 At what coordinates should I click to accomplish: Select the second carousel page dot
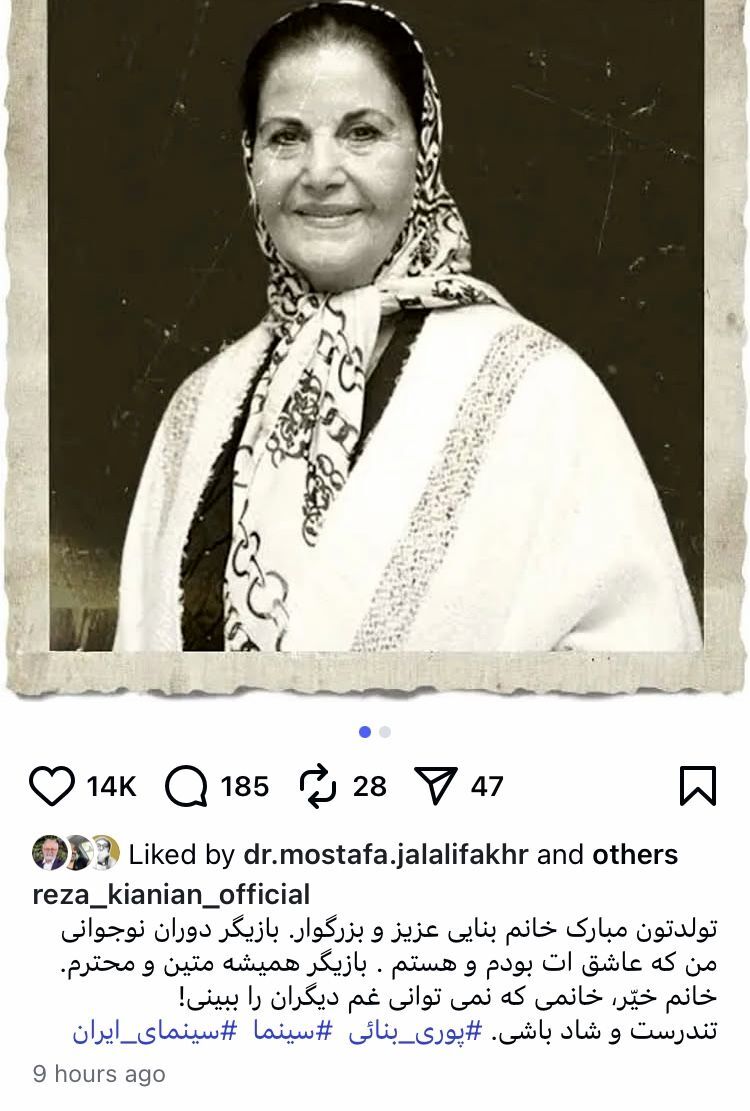[x=385, y=732]
